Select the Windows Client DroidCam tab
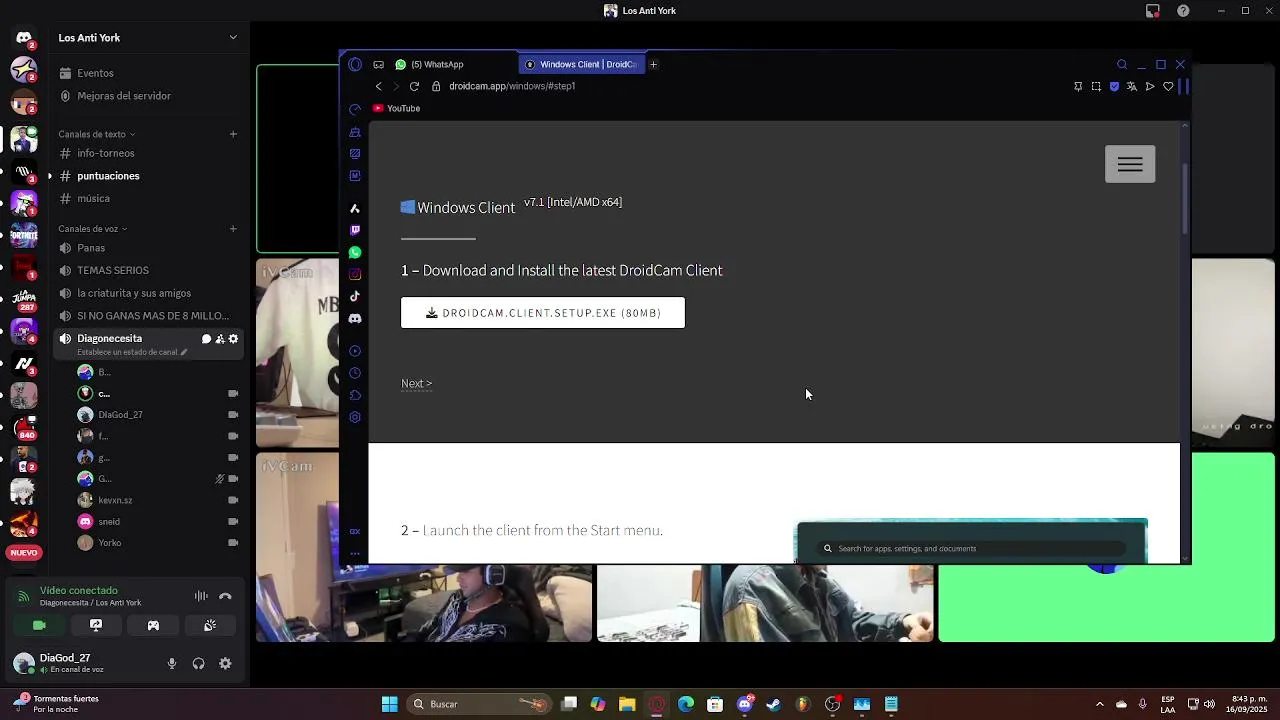1280x720 pixels. click(582, 64)
